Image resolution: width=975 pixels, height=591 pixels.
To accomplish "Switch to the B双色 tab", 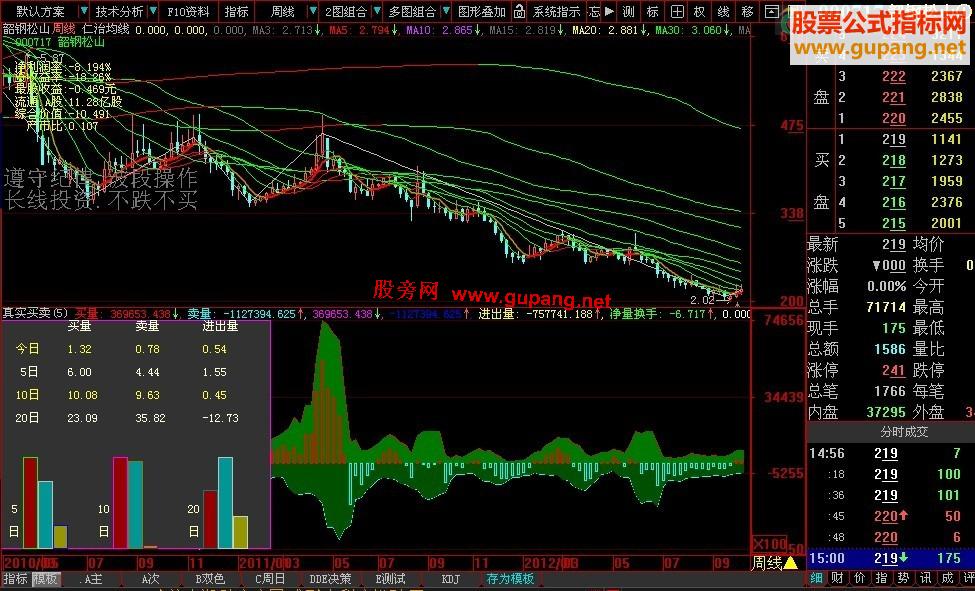I will click(x=208, y=579).
